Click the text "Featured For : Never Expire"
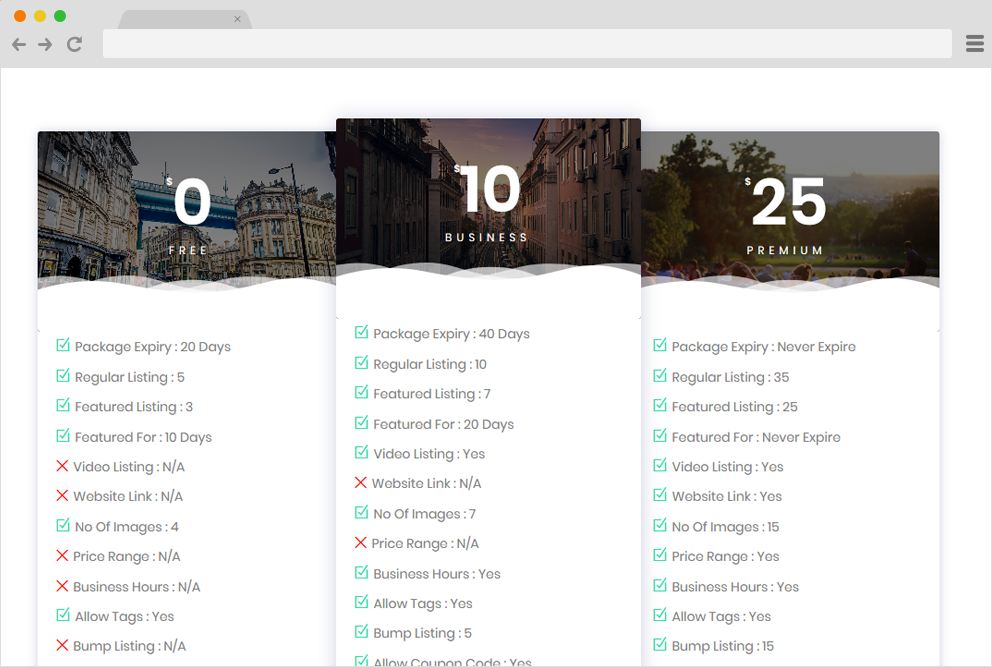Image resolution: width=992 pixels, height=667 pixels. click(x=756, y=437)
